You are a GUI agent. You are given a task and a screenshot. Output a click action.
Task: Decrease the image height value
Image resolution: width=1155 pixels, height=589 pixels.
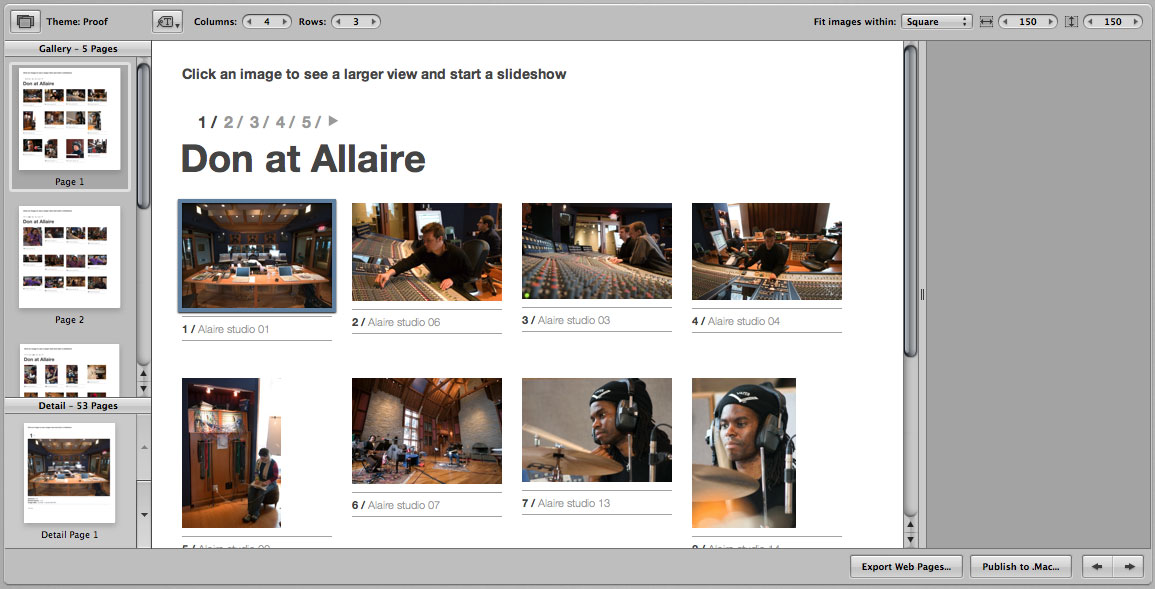point(1090,21)
